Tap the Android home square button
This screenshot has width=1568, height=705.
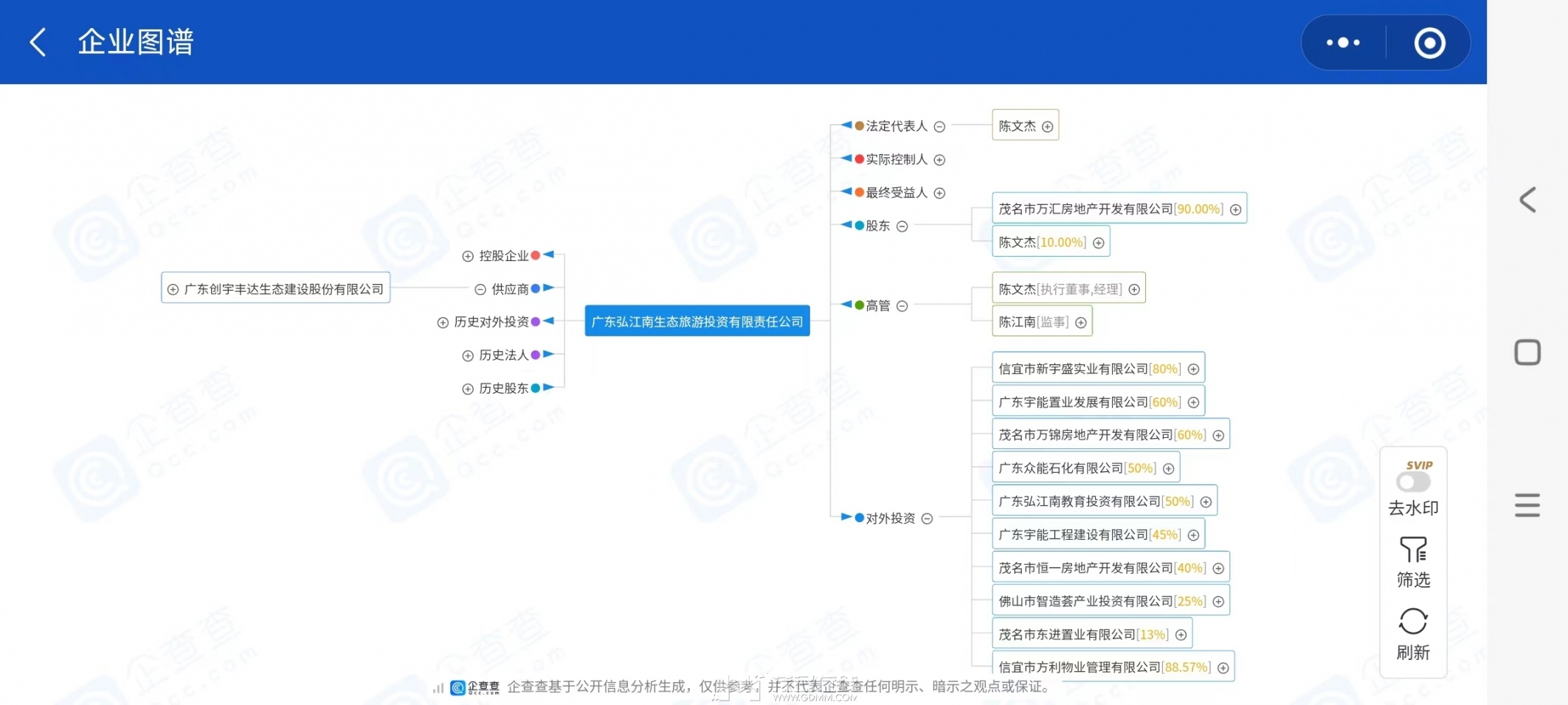click(x=1527, y=352)
